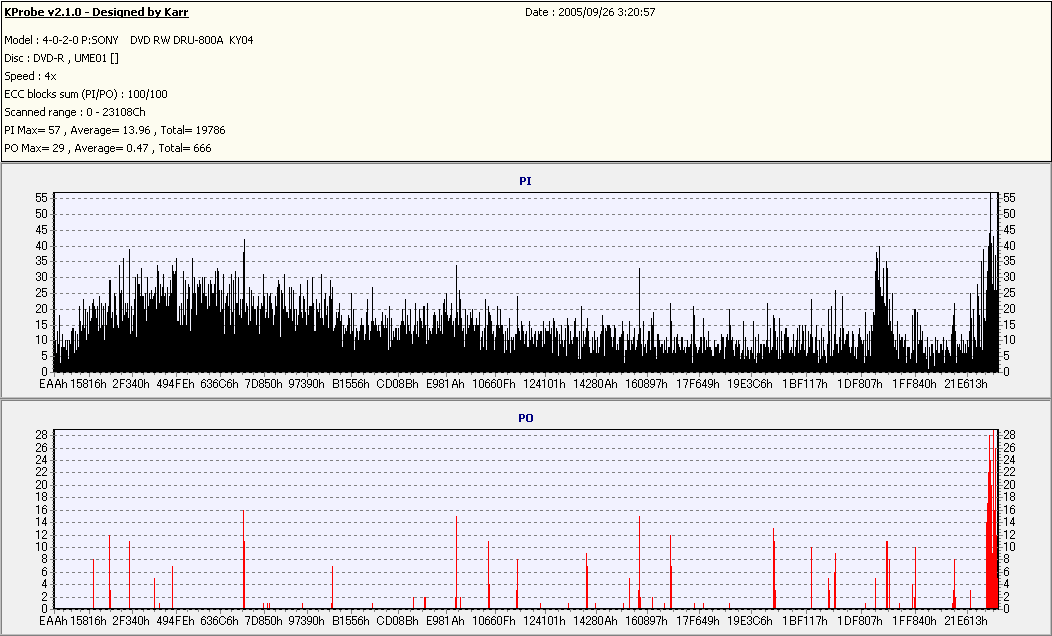Screen dimensions: 1052x636
Task: Select 124101h label under the PI chart
Action: [x=544, y=384]
